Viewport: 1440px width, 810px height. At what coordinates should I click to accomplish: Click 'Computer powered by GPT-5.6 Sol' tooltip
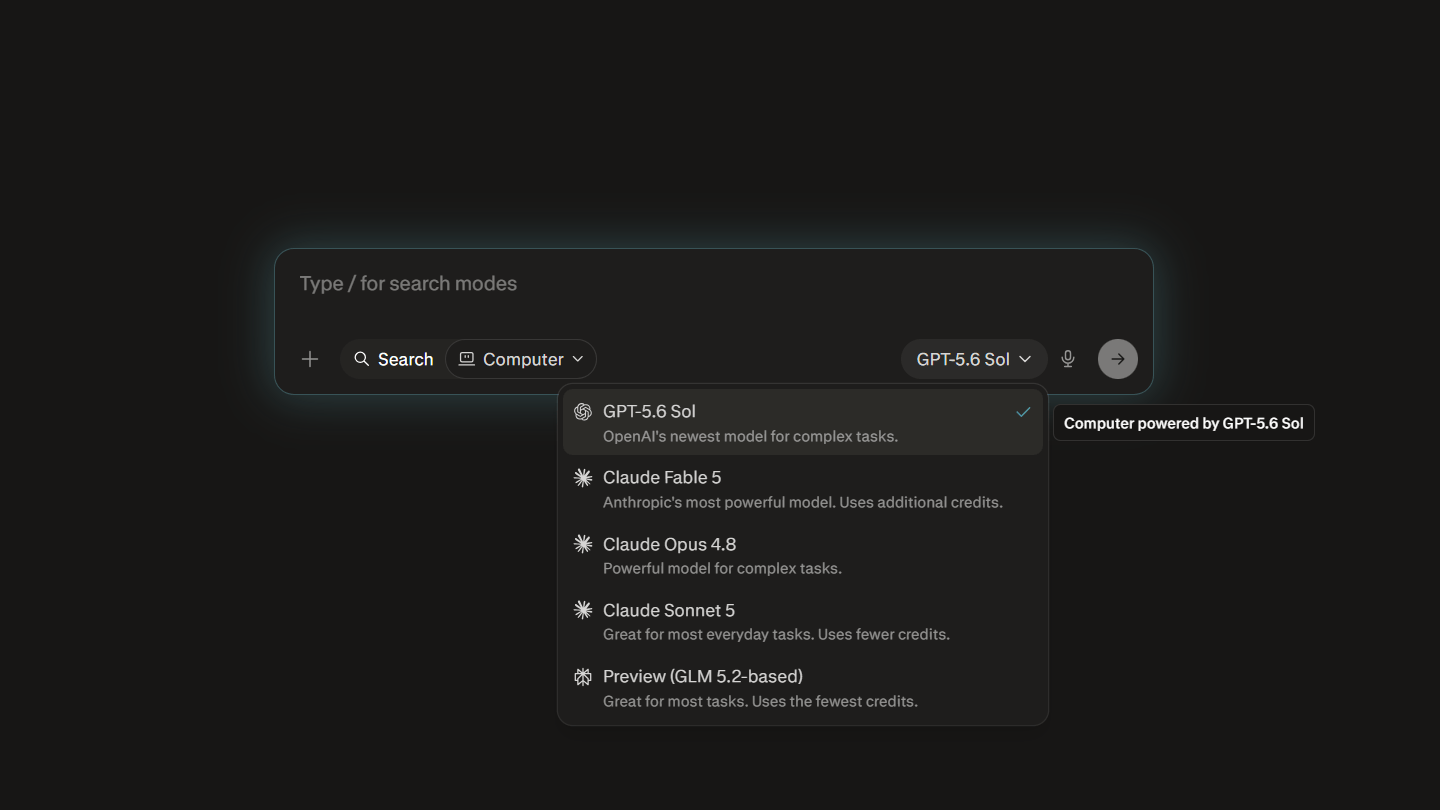pyautogui.click(x=1184, y=423)
